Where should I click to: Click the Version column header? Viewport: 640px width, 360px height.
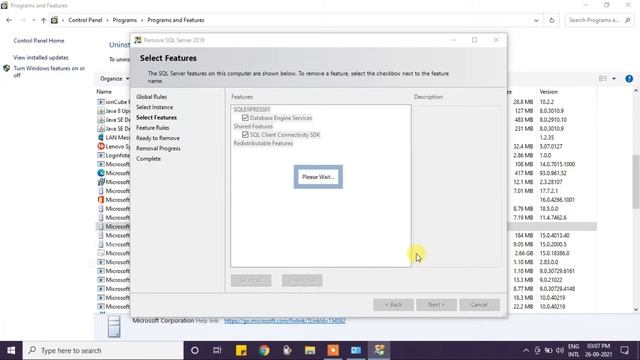tap(548, 92)
